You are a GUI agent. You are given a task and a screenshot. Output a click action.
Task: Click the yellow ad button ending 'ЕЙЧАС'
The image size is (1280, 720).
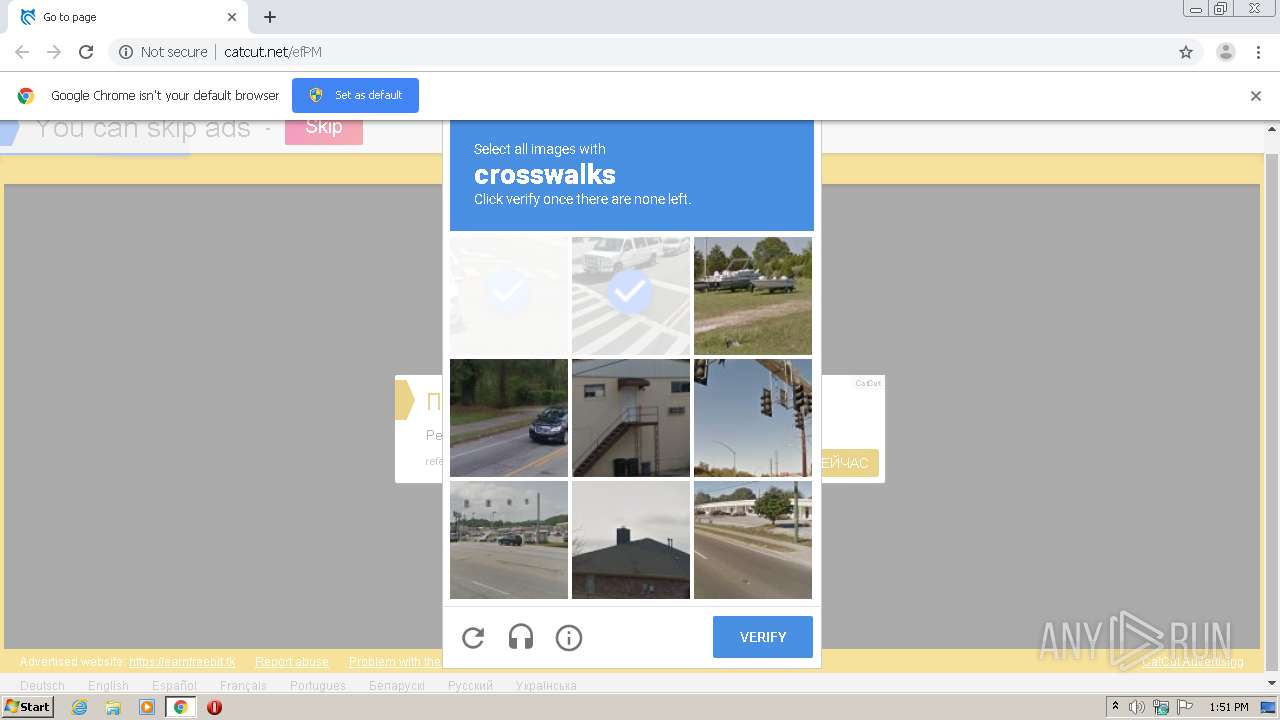point(847,463)
